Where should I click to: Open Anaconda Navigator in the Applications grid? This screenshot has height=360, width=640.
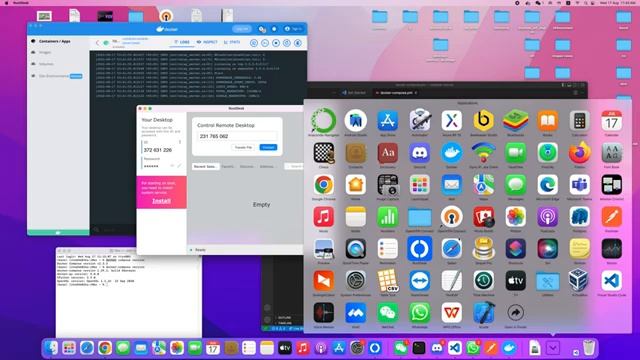pyautogui.click(x=323, y=121)
